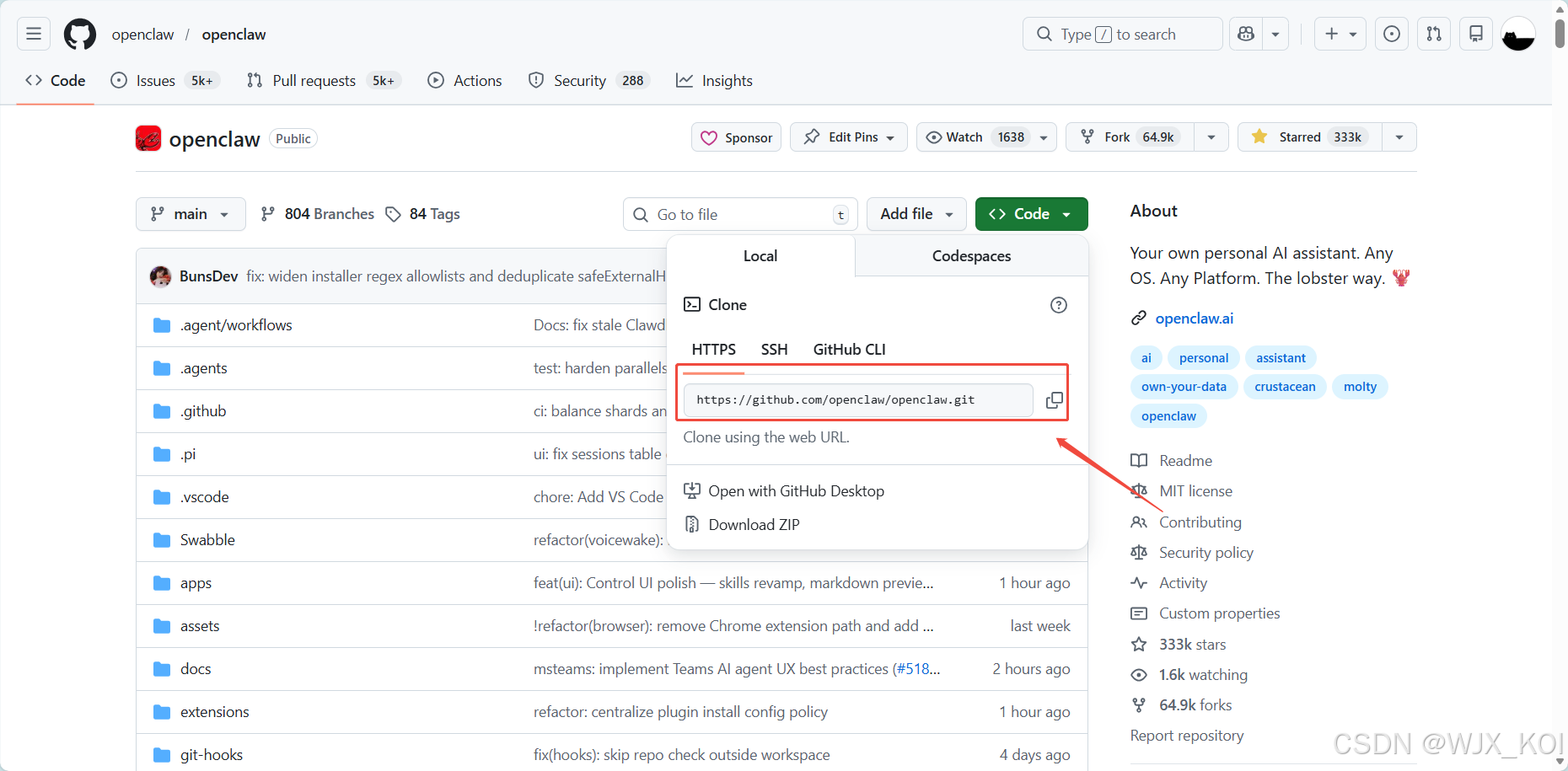This screenshot has height=771, width=1568.
Task: Open Copilot chat icon
Action: [1246, 34]
